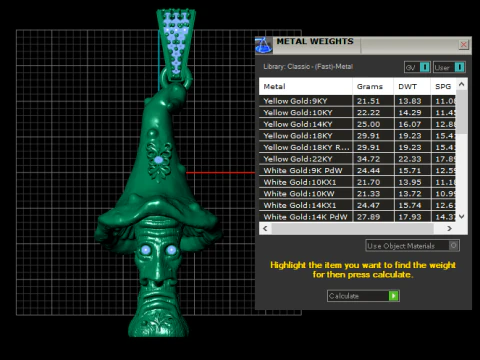The image size is (480, 360).
Task: Select the White Gold:10KX1 row
Action: [x=357, y=182]
